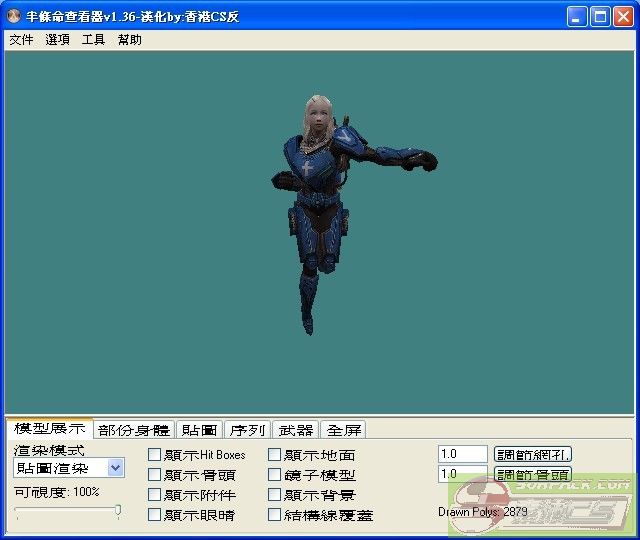Open the 工具 menu
This screenshot has width=640, height=540.
coord(93,40)
